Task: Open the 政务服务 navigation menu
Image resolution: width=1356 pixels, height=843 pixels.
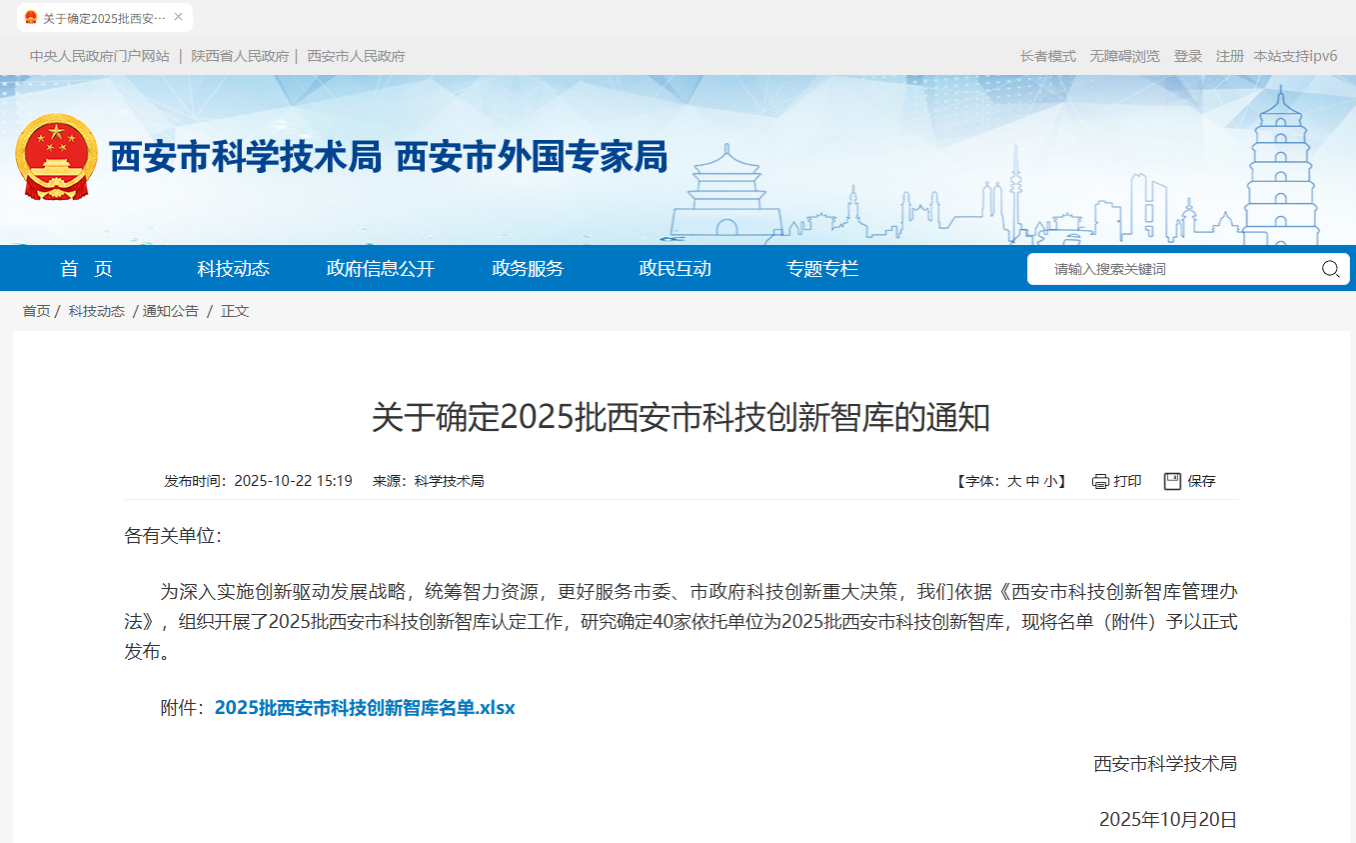Action: (x=528, y=268)
